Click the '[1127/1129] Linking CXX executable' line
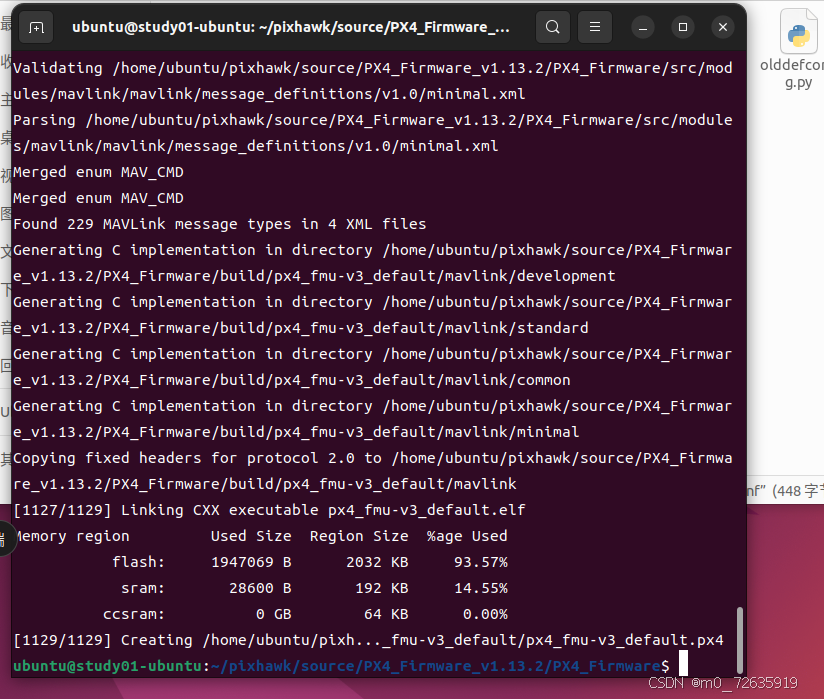824x699 pixels. pyautogui.click(x=269, y=510)
